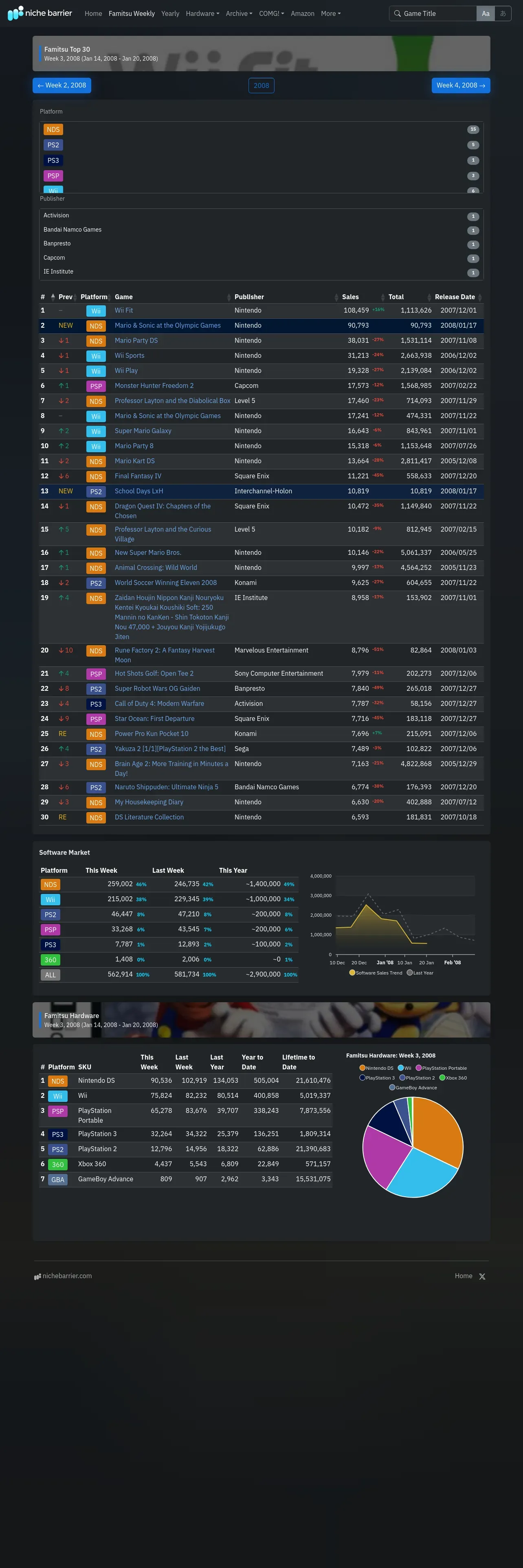Open Star Ocean: First Departure link
This screenshot has height=1568, width=523.
point(155,719)
